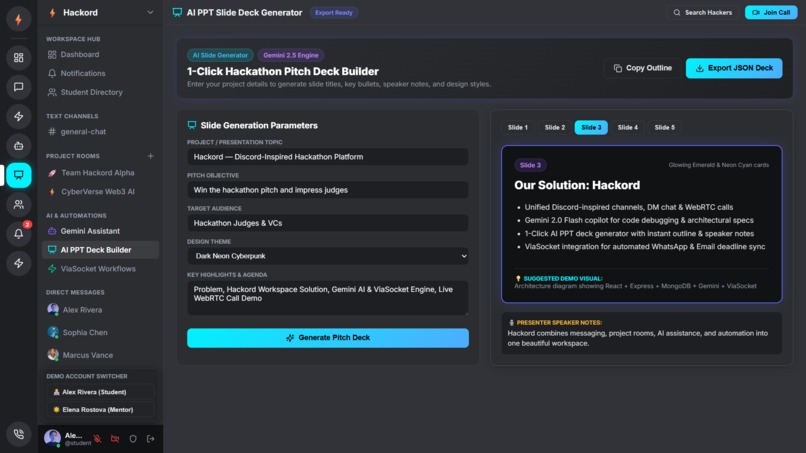Switch to Slide 2 tab
This screenshot has height=453, width=806.
[555, 128]
